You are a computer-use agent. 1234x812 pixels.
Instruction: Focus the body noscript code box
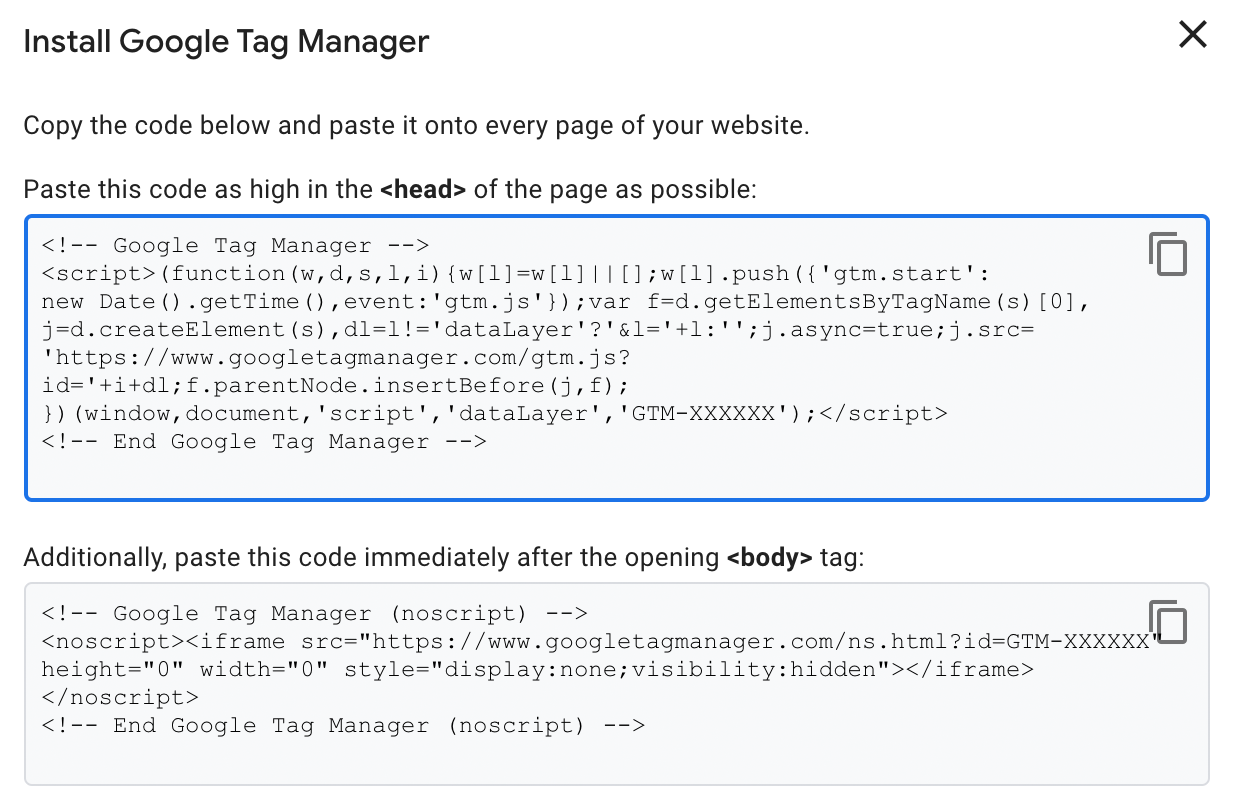617,684
